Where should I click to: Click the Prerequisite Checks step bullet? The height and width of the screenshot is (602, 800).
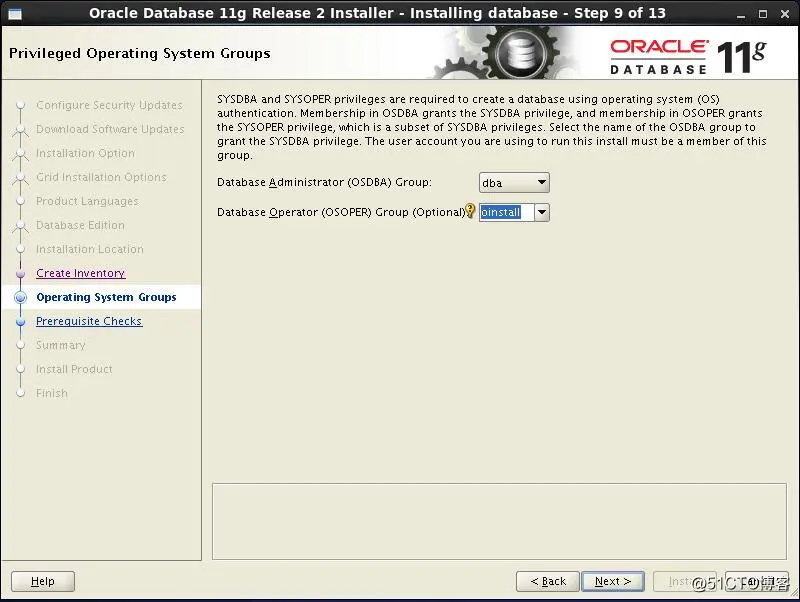(x=20, y=322)
